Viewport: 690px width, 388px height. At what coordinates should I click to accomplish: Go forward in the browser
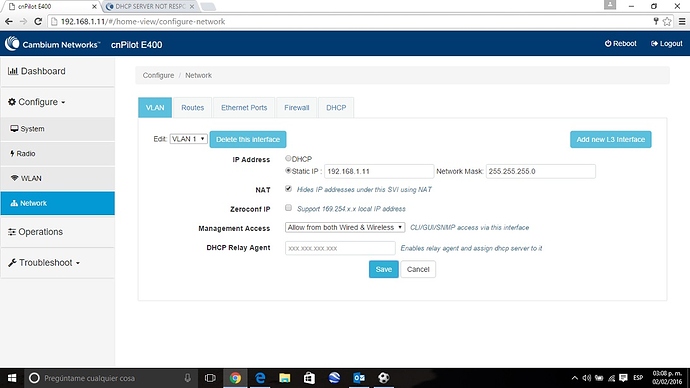point(23,22)
